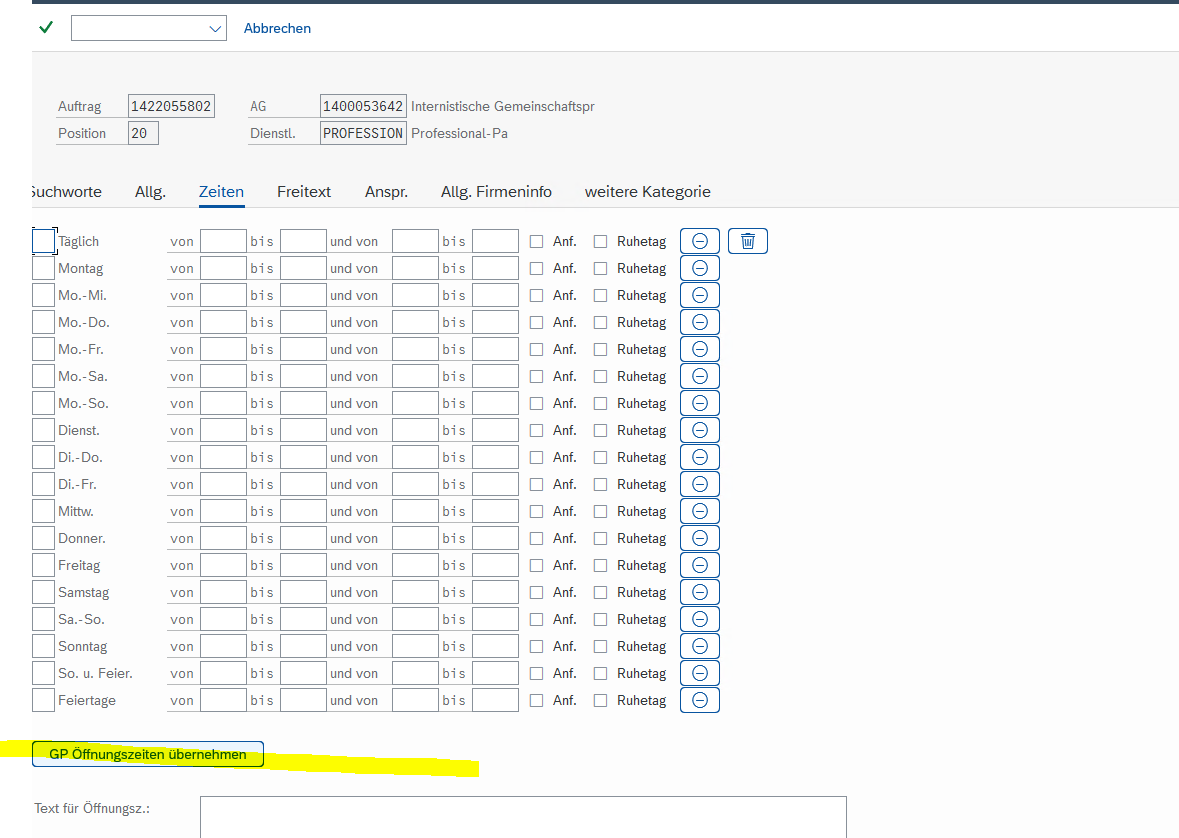This screenshot has height=838, width=1179.
Task: Click the Dienstl. field PROFESSION
Action: pos(363,133)
